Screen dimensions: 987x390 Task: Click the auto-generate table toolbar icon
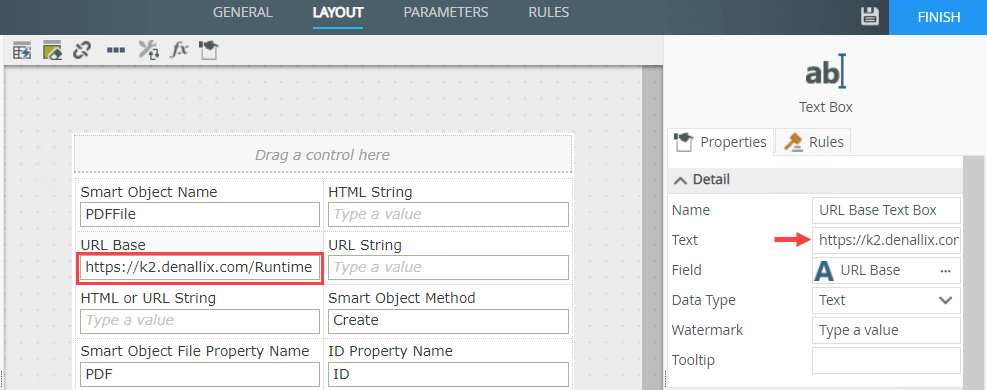22,50
